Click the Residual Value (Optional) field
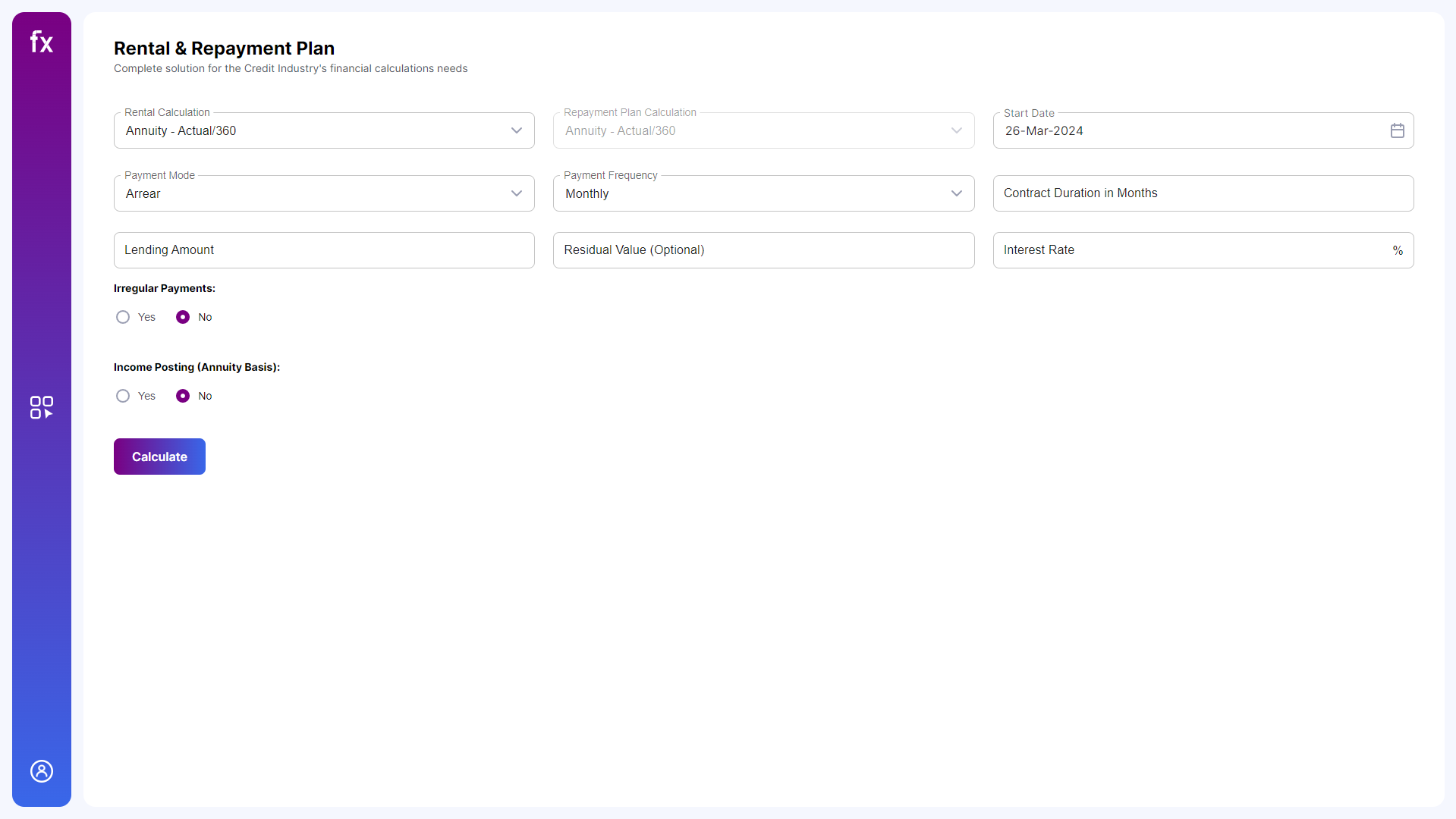This screenshot has height=819, width=1456. [x=763, y=250]
